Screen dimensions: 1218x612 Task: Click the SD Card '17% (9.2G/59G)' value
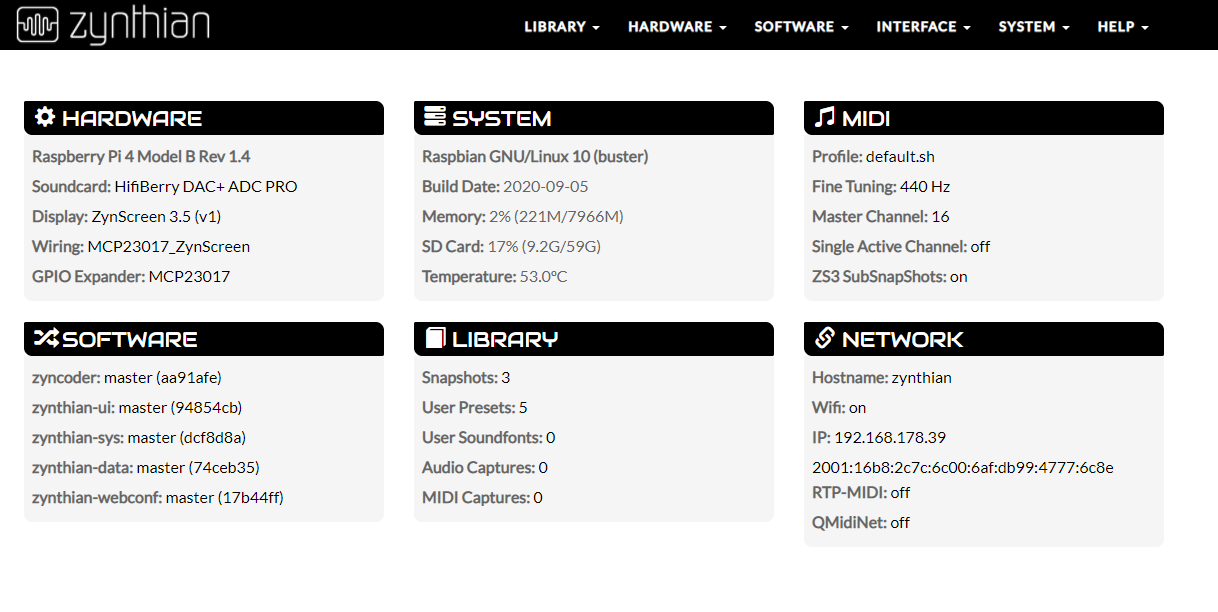coord(545,246)
